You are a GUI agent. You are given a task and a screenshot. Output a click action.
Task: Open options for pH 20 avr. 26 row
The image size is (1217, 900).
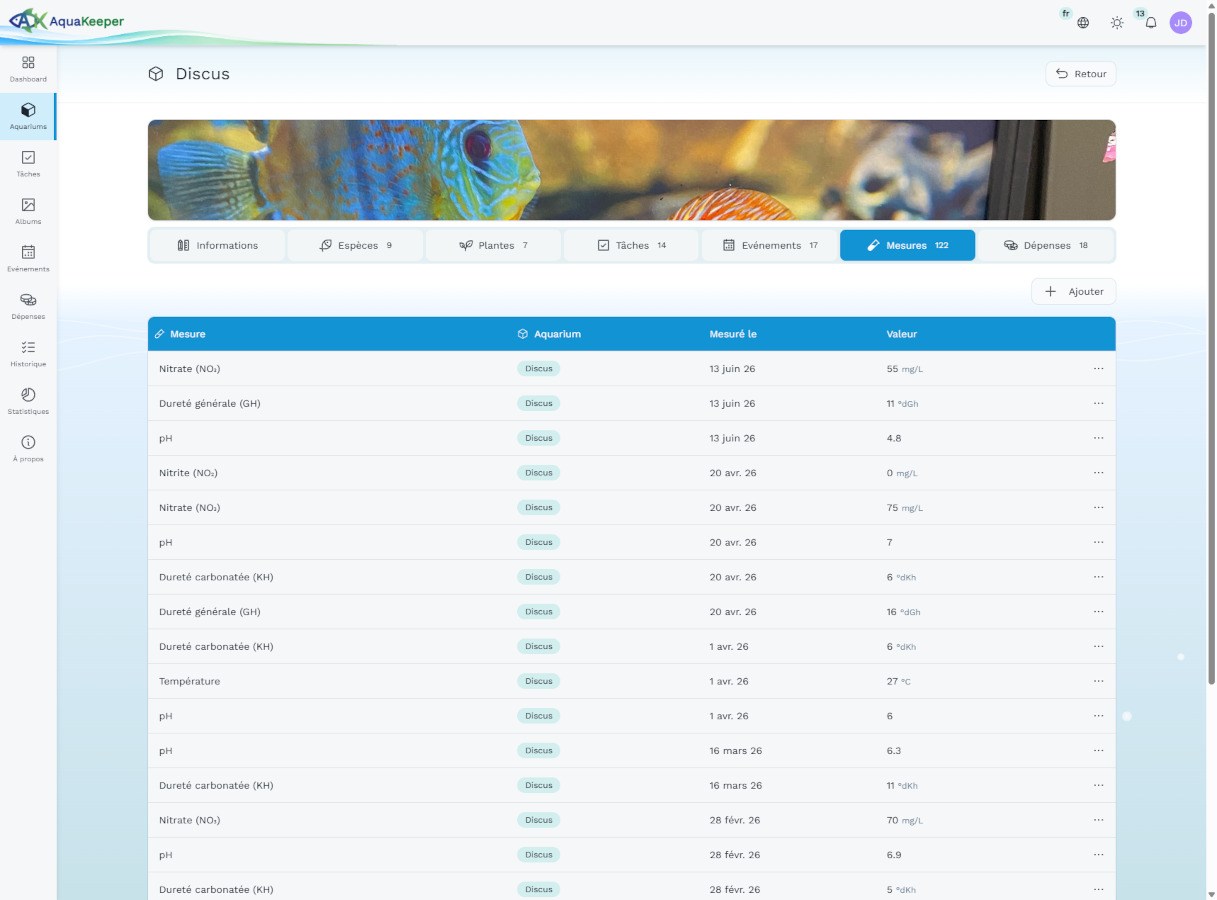click(x=1098, y=542)
